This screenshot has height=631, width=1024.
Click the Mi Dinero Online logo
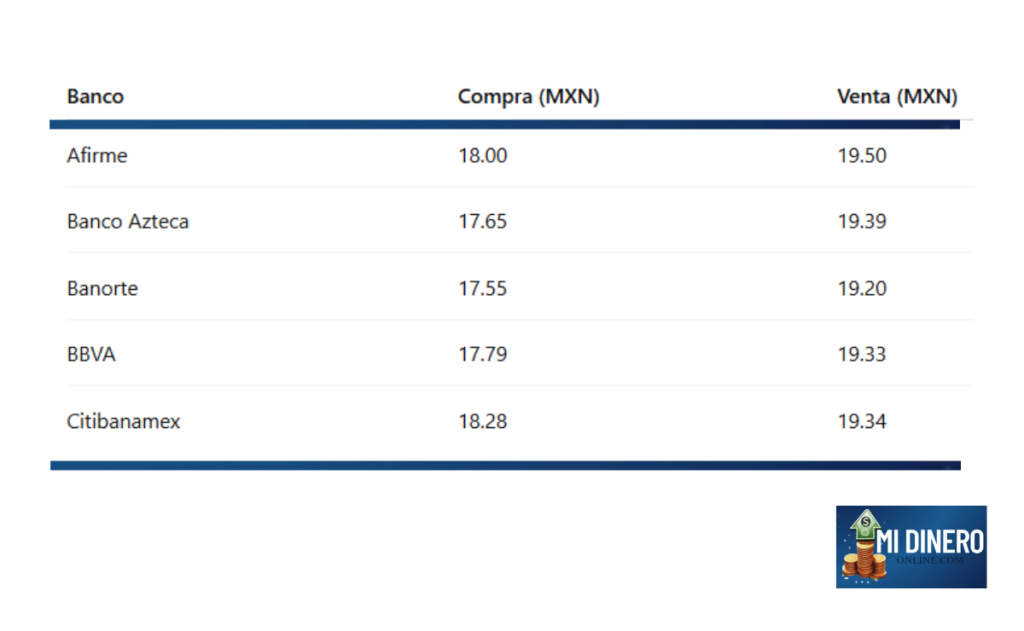click(x=911, y=547)
